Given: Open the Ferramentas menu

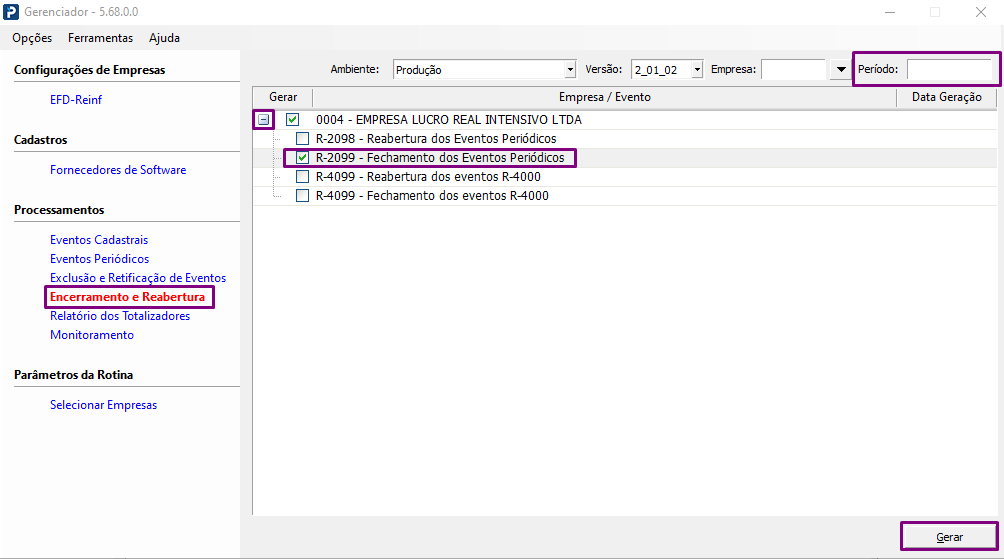Looking at the screenshot, I should (101, 38).
